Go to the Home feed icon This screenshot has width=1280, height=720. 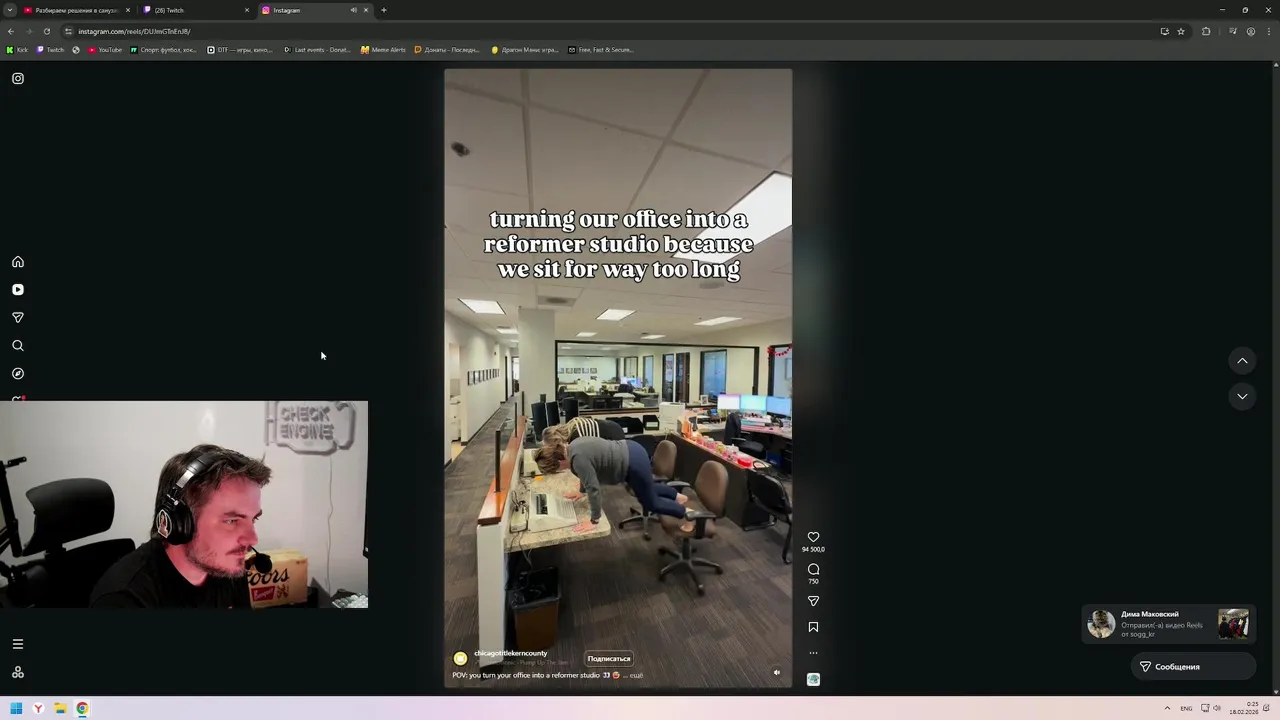(18, 262)
